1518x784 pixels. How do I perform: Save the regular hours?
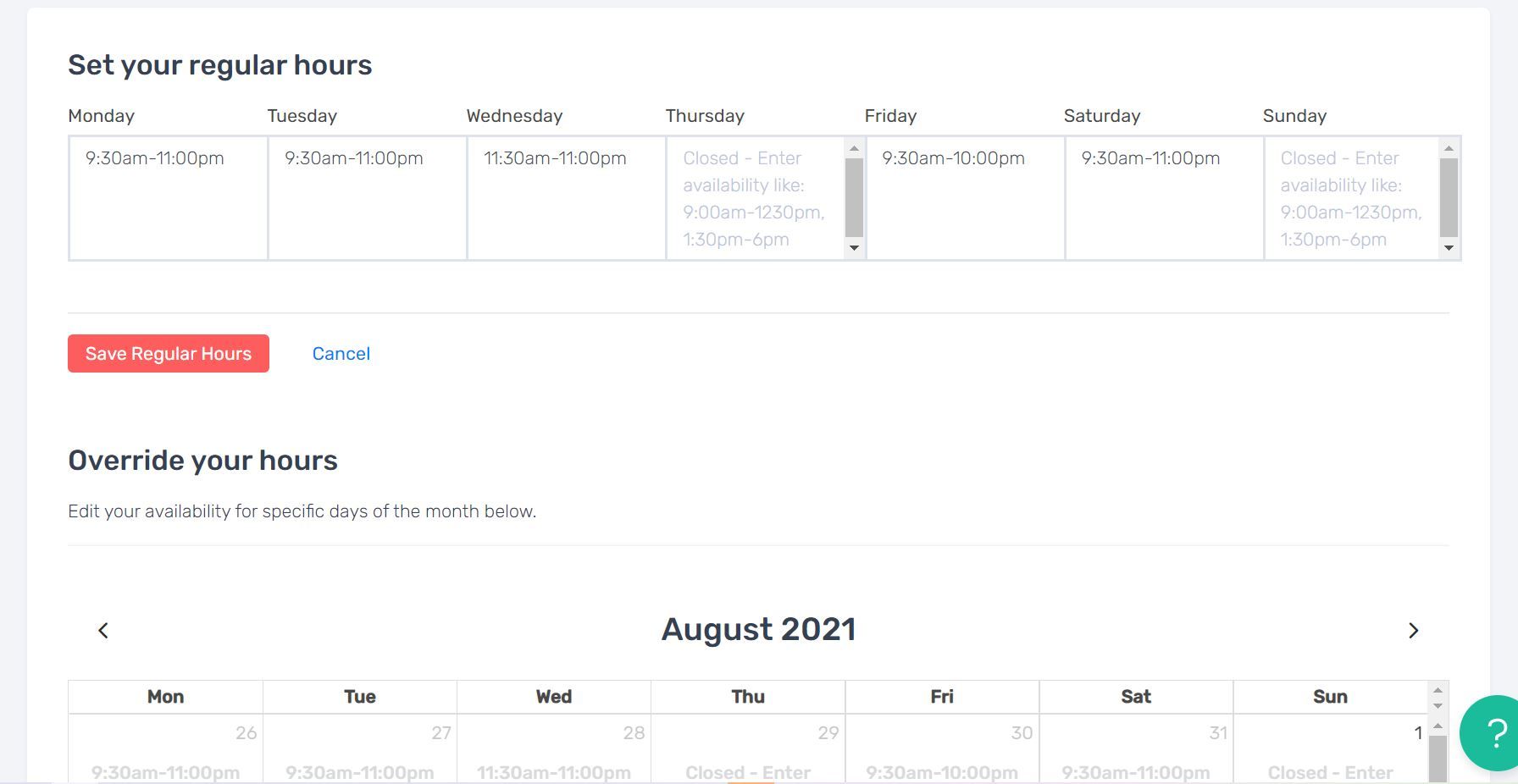click(169, 354)
